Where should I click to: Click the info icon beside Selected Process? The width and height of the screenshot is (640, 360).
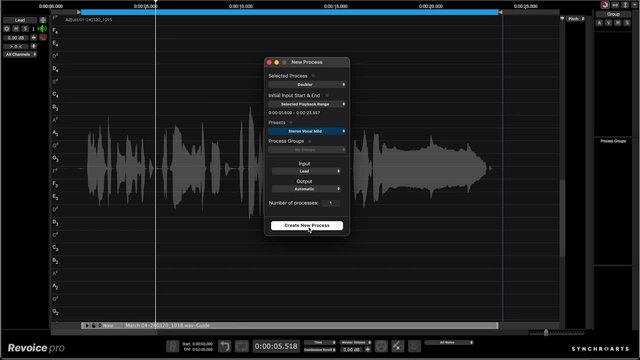click(x=313, y=76)
